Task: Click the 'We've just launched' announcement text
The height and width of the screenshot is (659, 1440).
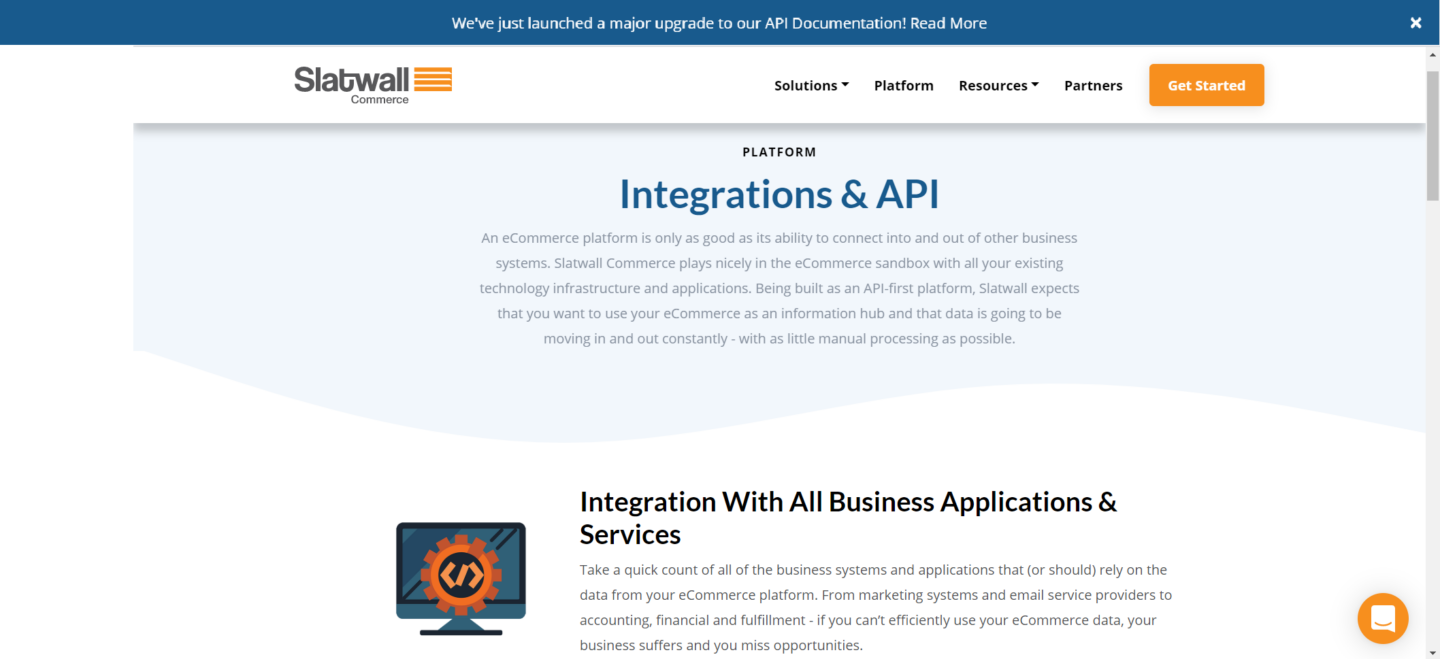Action: click(678, 23)
